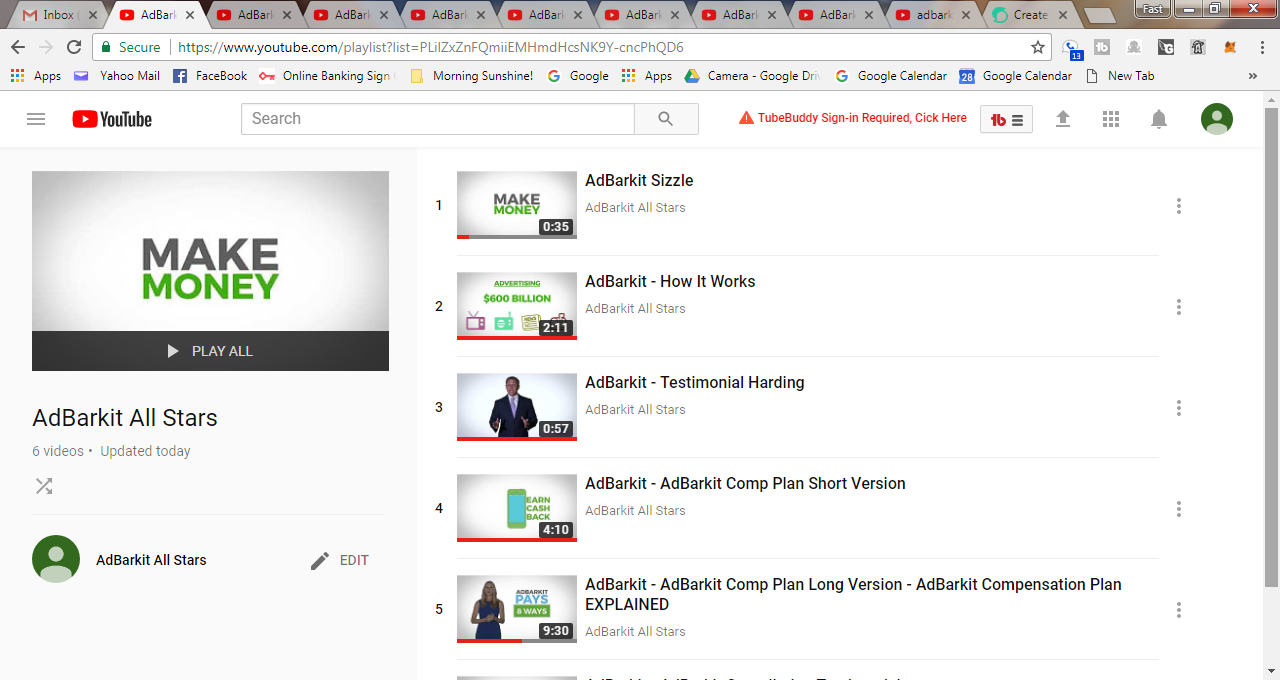Reload the page
This screenshot has height=680, width=1280.
coord(74,47)
